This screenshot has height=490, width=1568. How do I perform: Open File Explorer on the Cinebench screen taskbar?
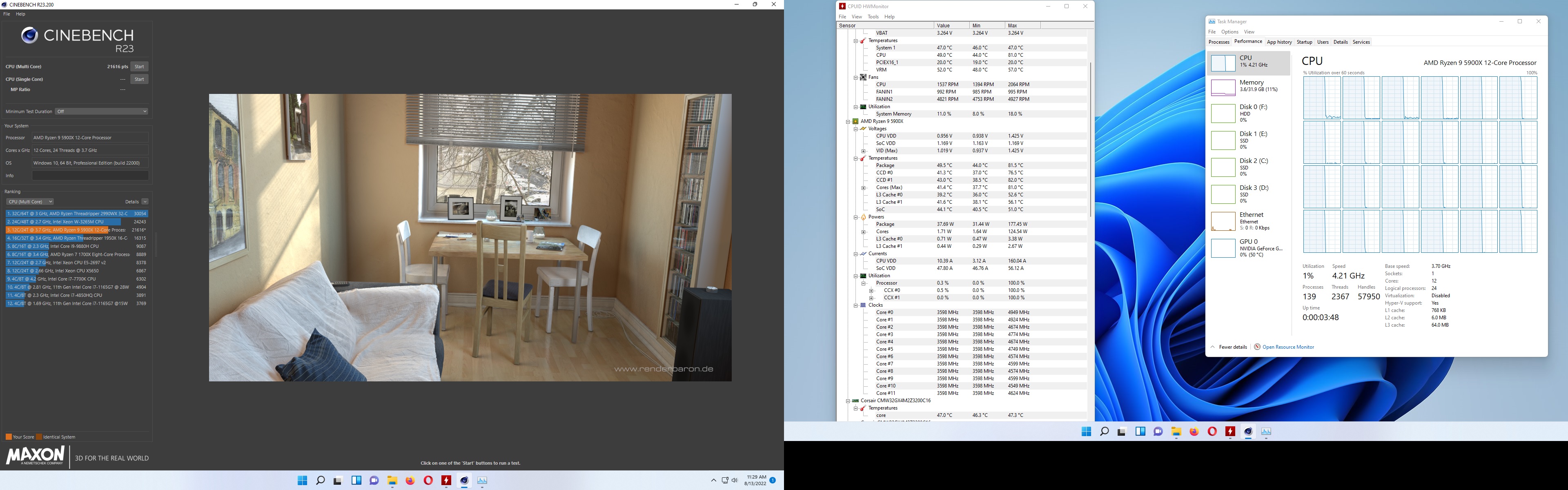(x=392, y=480)
